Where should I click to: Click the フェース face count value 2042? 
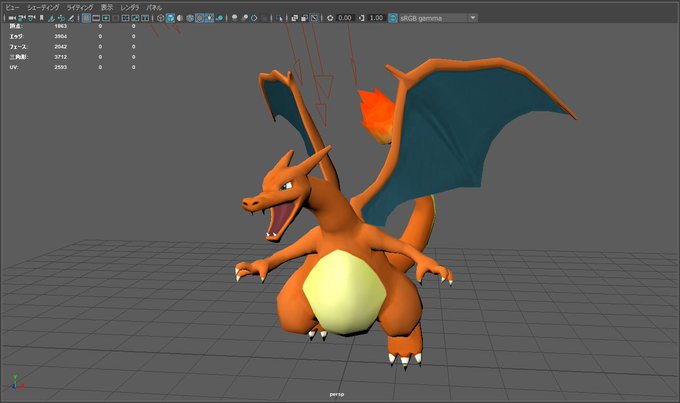(61, 46)
